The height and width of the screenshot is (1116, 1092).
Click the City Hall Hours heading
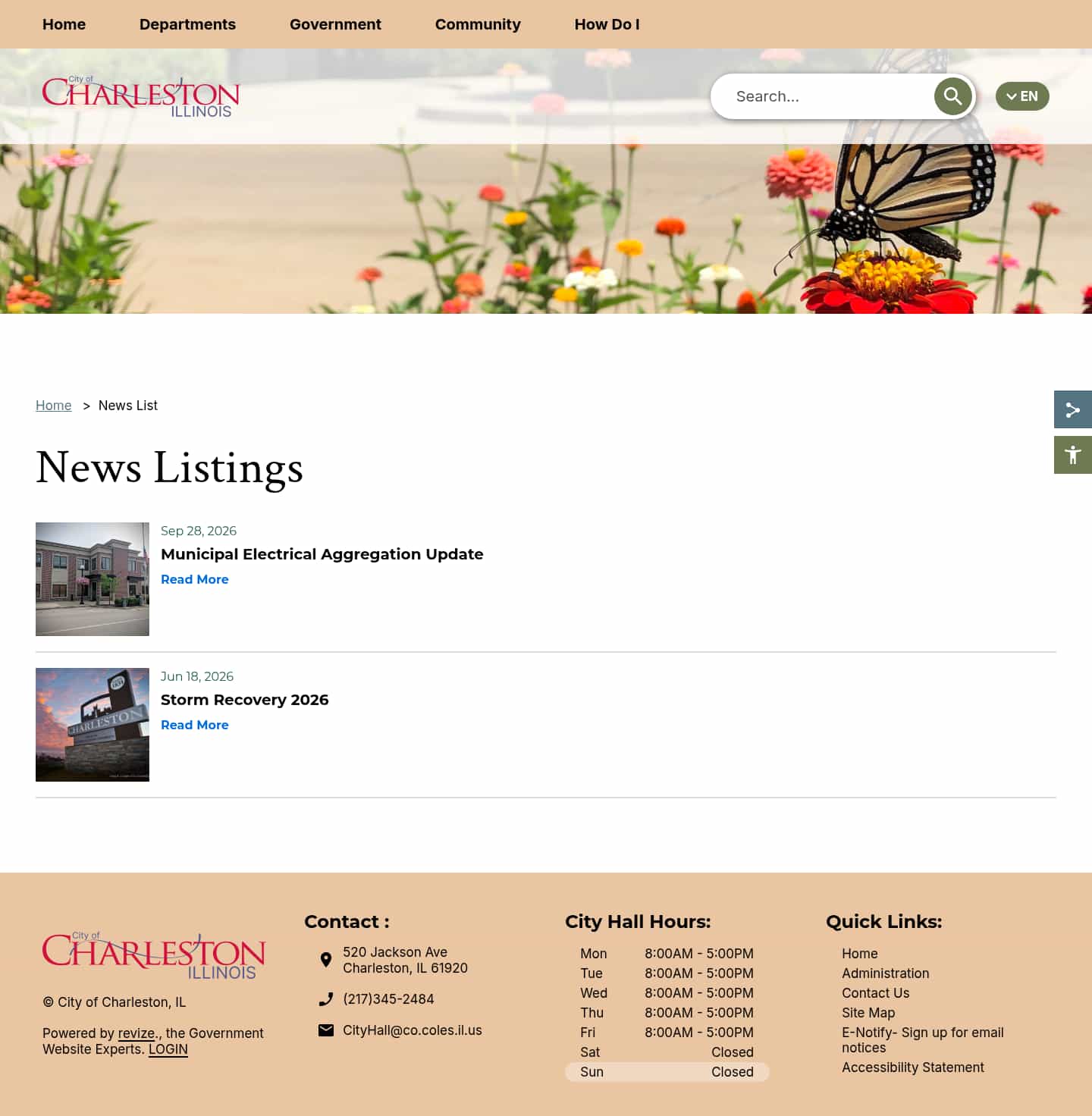click(x=638, y=922)
